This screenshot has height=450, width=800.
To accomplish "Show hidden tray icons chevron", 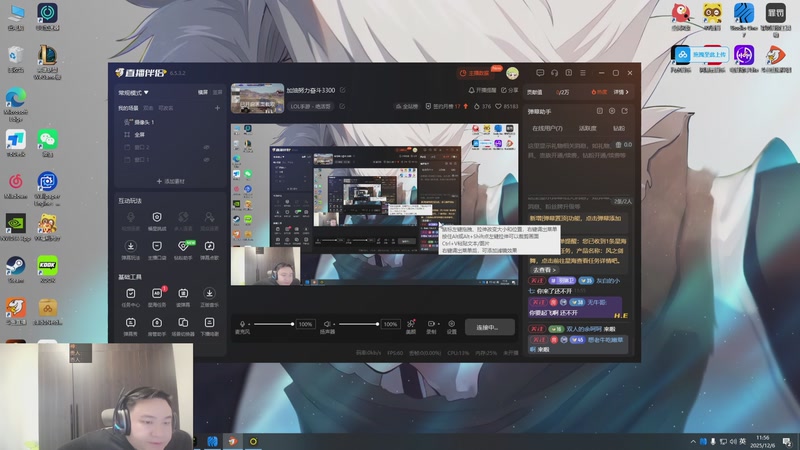I will click(693, 441).
